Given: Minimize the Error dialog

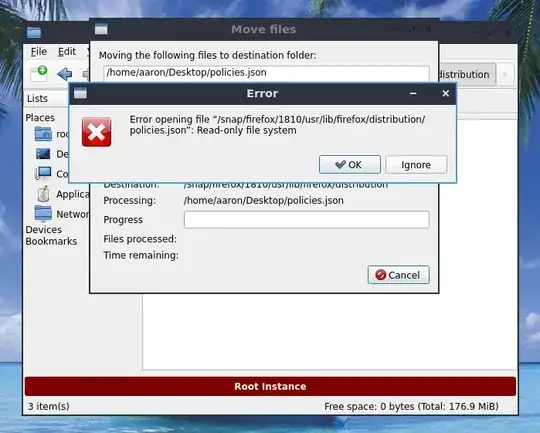Looking at the screenshot, I should click(x=413, y=93).
